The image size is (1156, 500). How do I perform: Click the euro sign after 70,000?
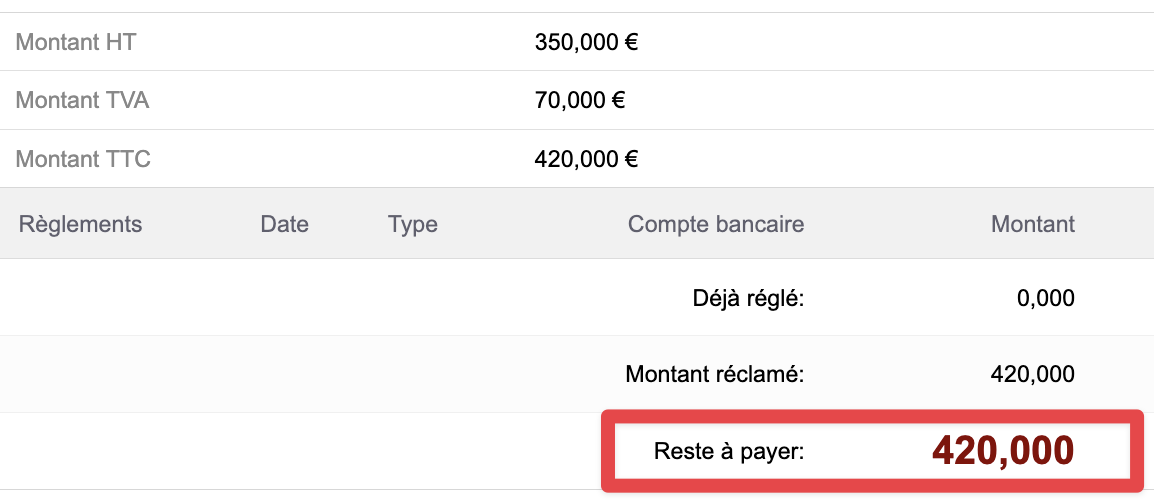[x=619, y=100]
